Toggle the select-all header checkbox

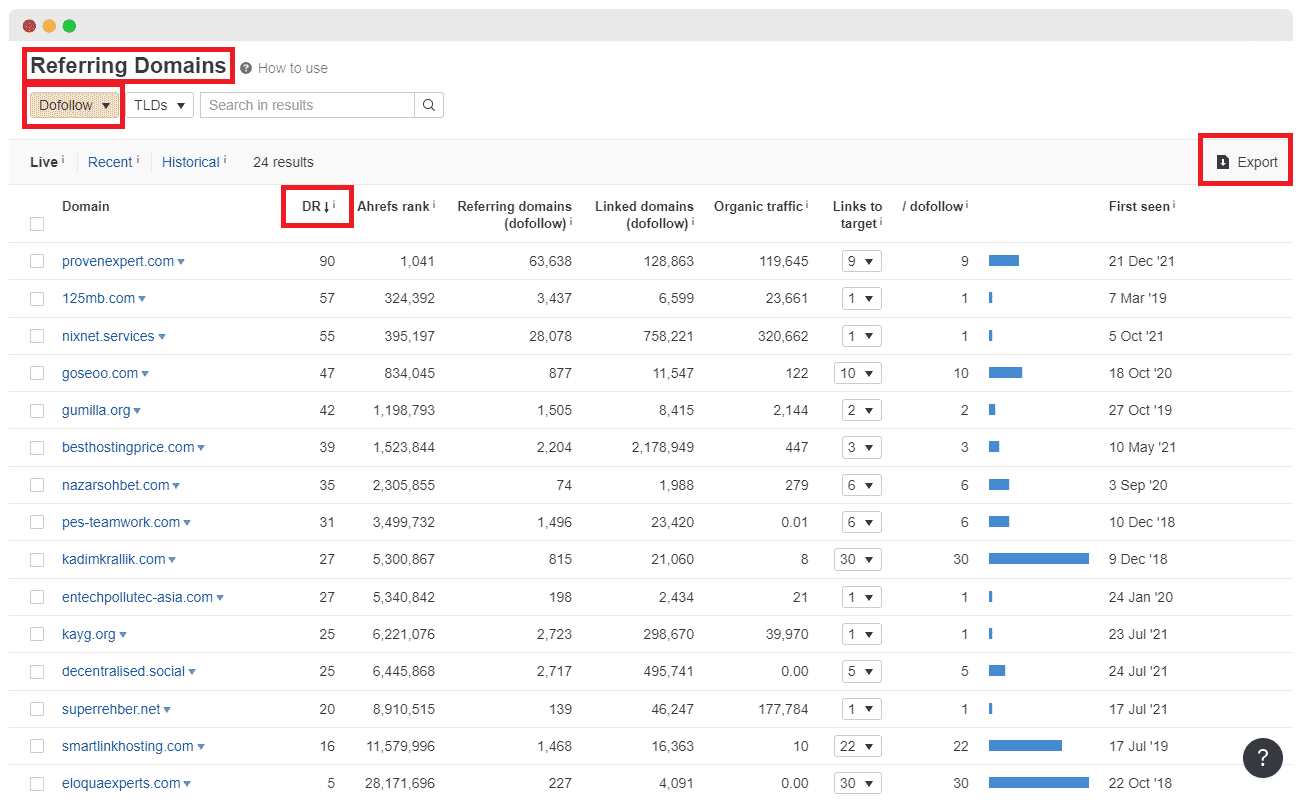[x=37, y=224]
